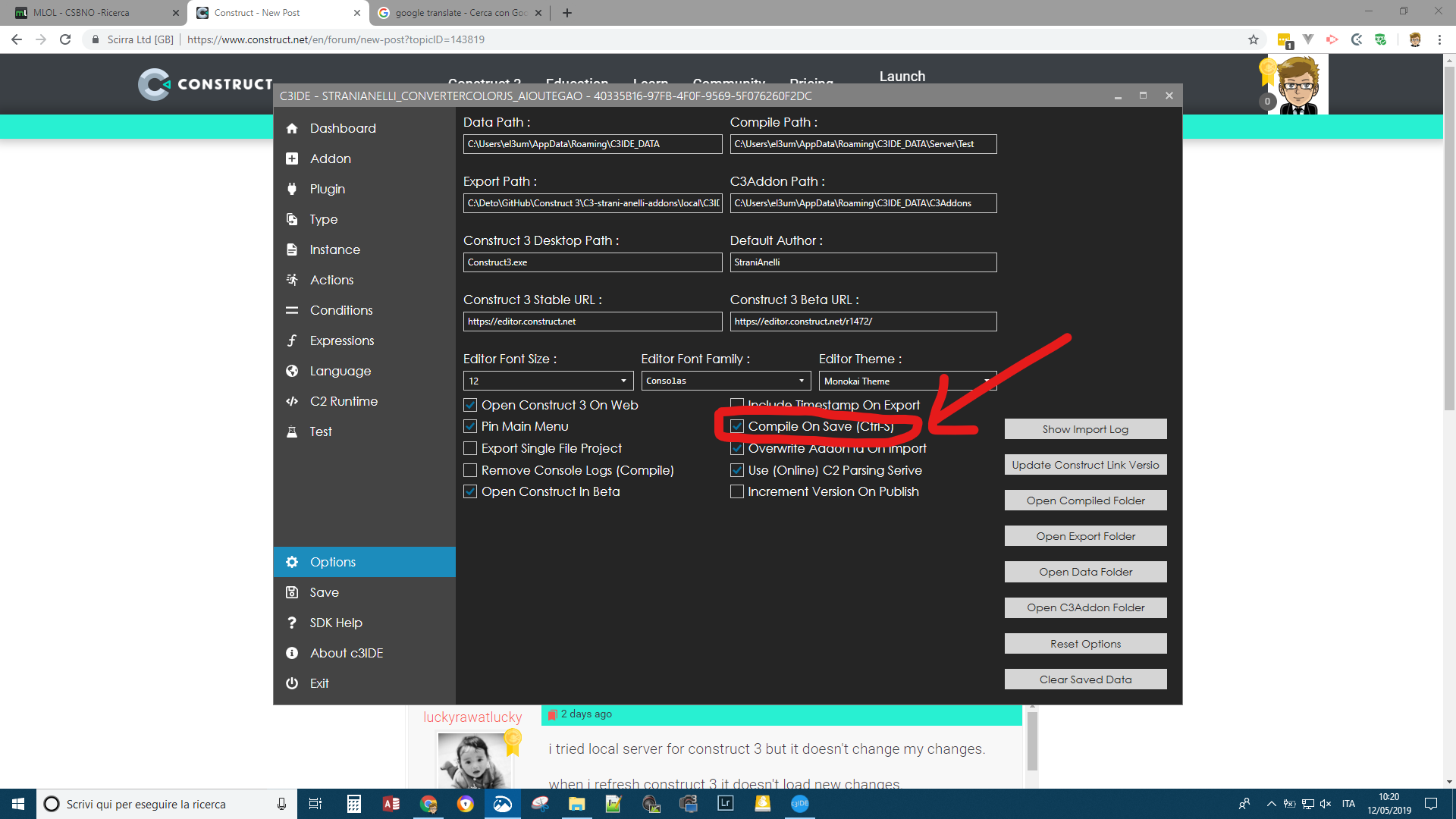This screenshot has height=819, width=1456.
Task: Reload the Chrome page
Action: (65, 39)
